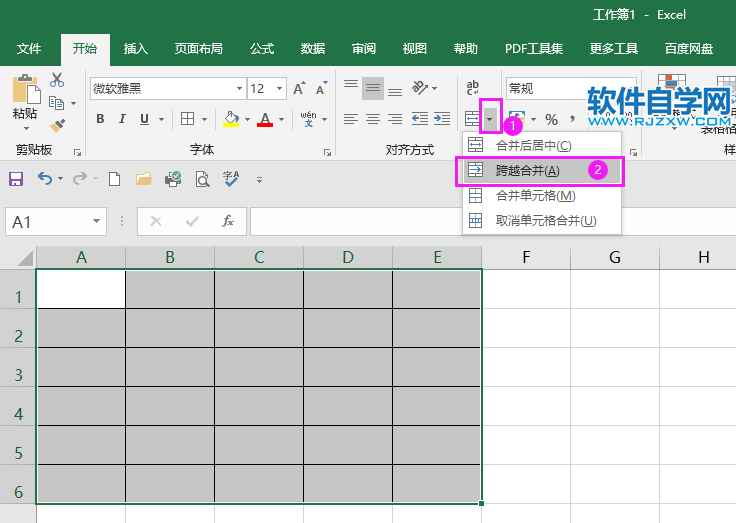Click the wén phonetic guide icon
The height and width of the screenshot is (523, 736).
(x=308, y=119)
